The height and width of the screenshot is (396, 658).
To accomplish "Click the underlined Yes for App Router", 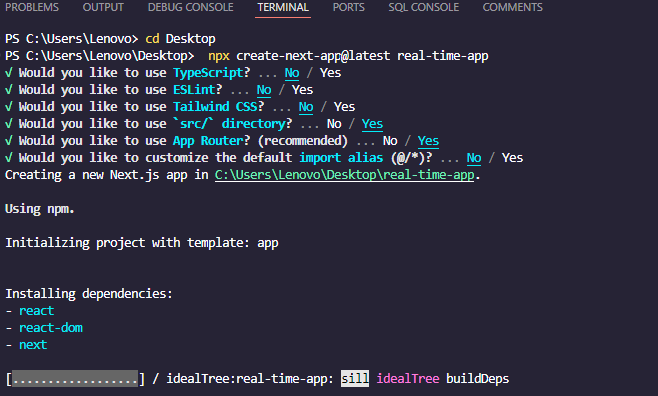I will (x=428, y=141).
